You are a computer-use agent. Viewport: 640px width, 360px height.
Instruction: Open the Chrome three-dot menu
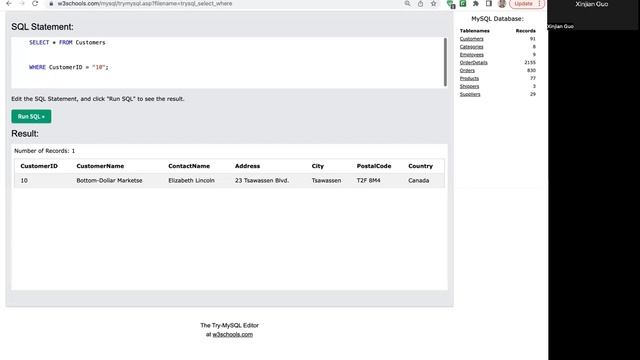[540, 4]
